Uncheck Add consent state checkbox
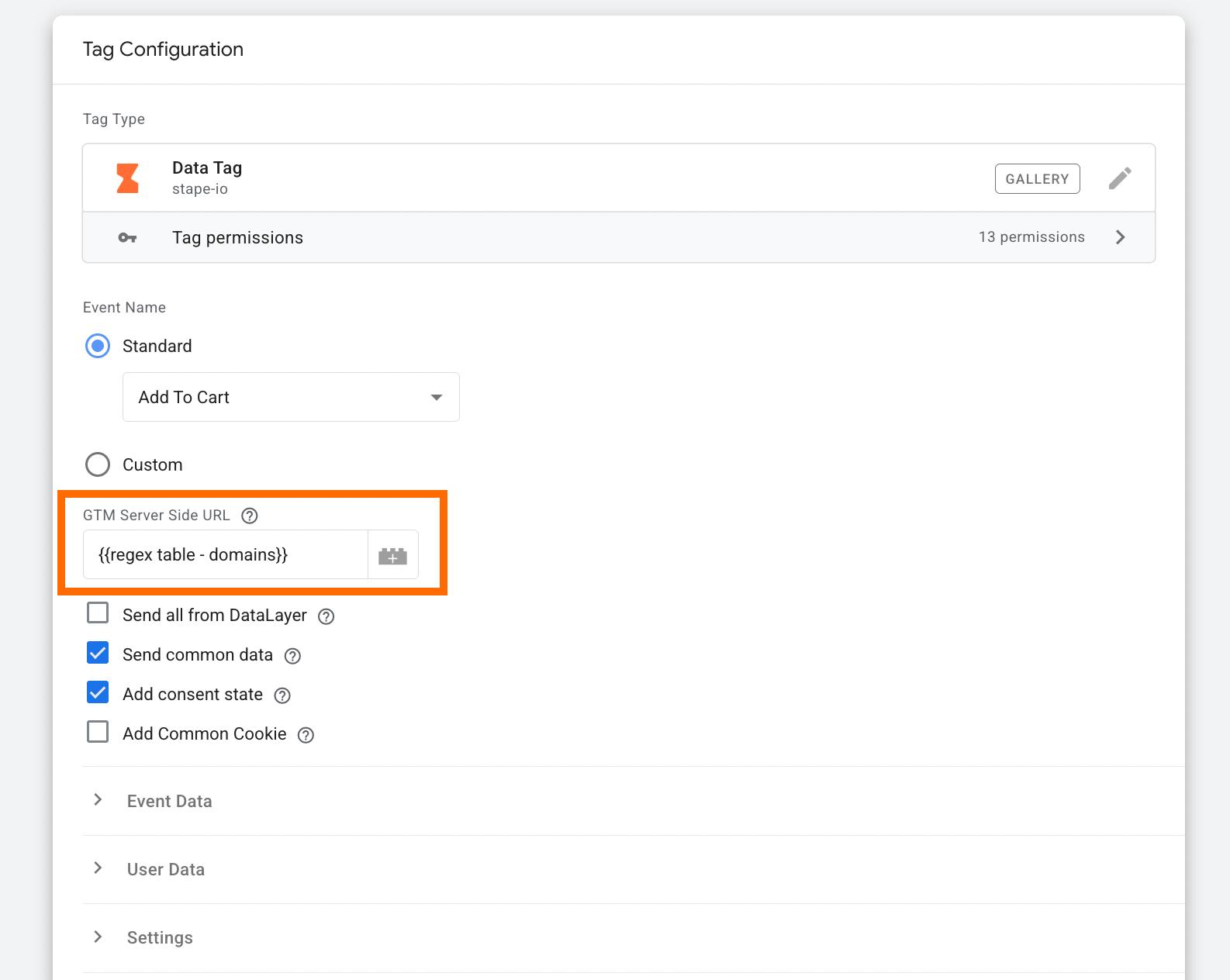 98,692
